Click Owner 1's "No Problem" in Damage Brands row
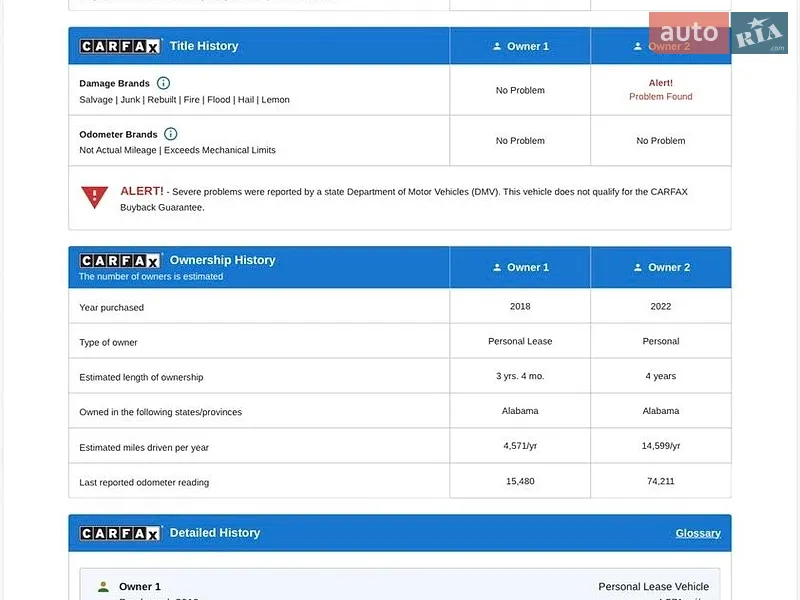800x600 pixels. pos(520,90)
